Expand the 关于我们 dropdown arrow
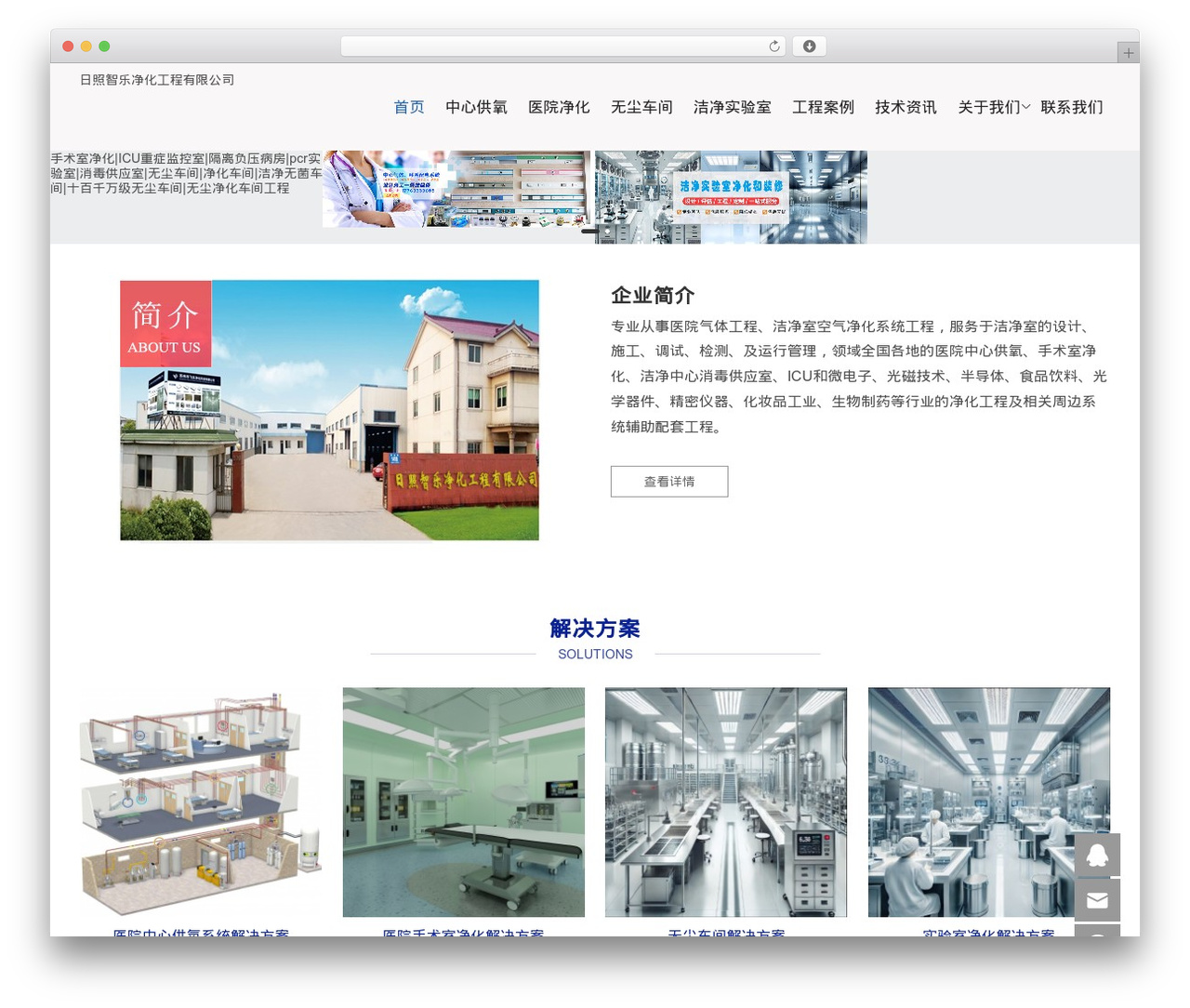 1026,108
